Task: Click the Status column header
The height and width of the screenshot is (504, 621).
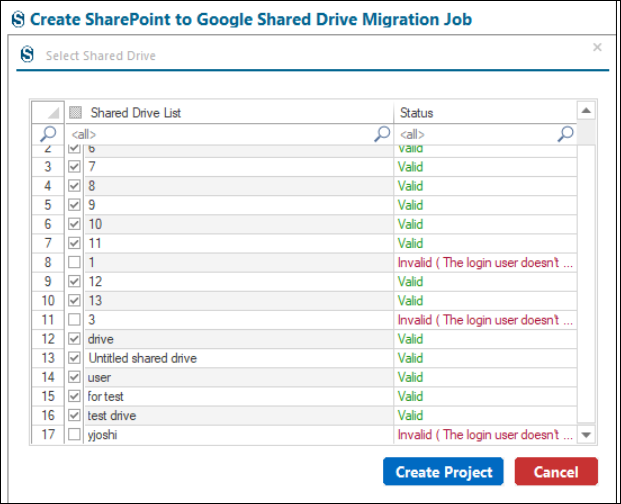Action: (485, 112)
